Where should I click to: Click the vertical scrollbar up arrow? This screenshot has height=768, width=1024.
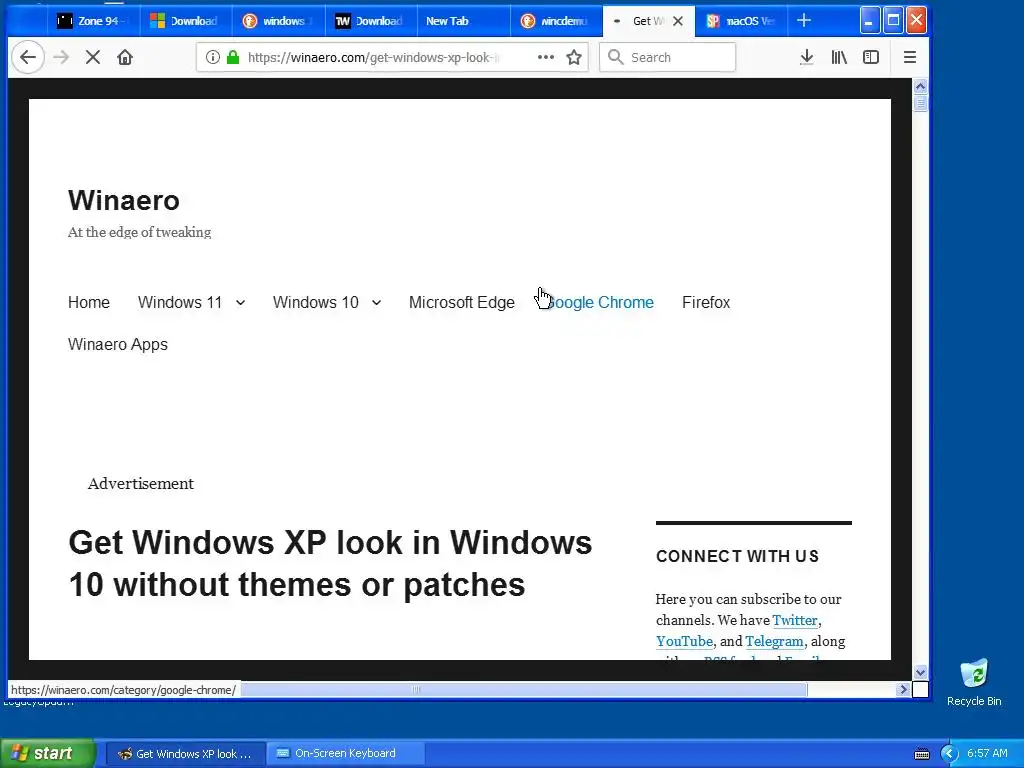coord(920,86)
